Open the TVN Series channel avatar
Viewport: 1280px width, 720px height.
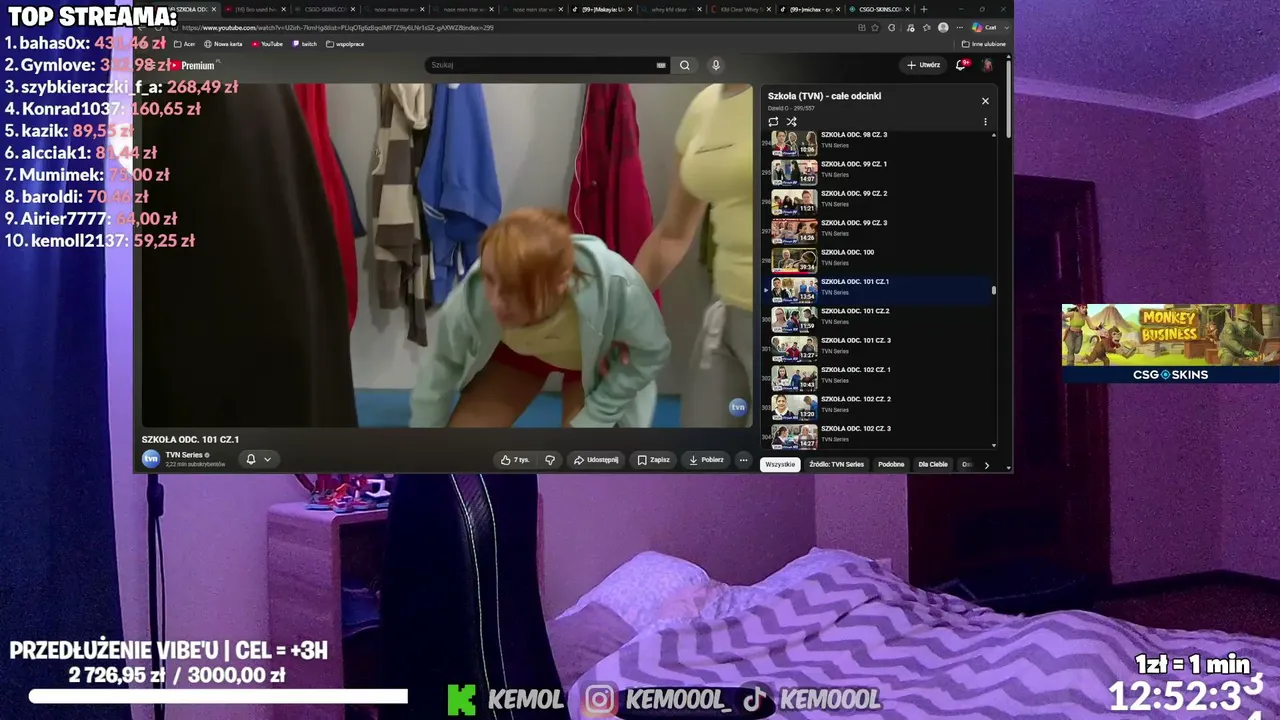point(151,459)
